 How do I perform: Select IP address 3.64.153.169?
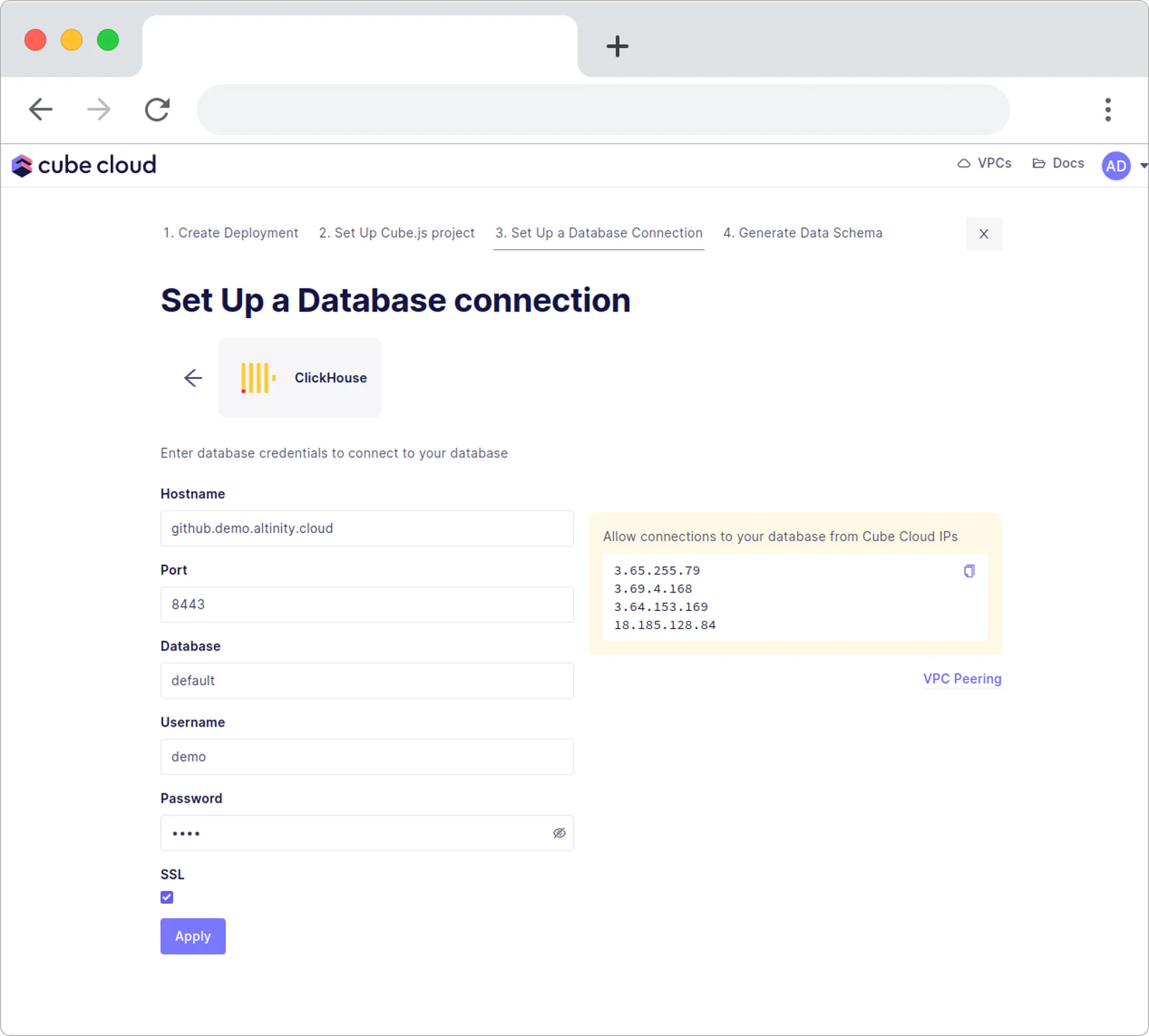click(661, 607)
